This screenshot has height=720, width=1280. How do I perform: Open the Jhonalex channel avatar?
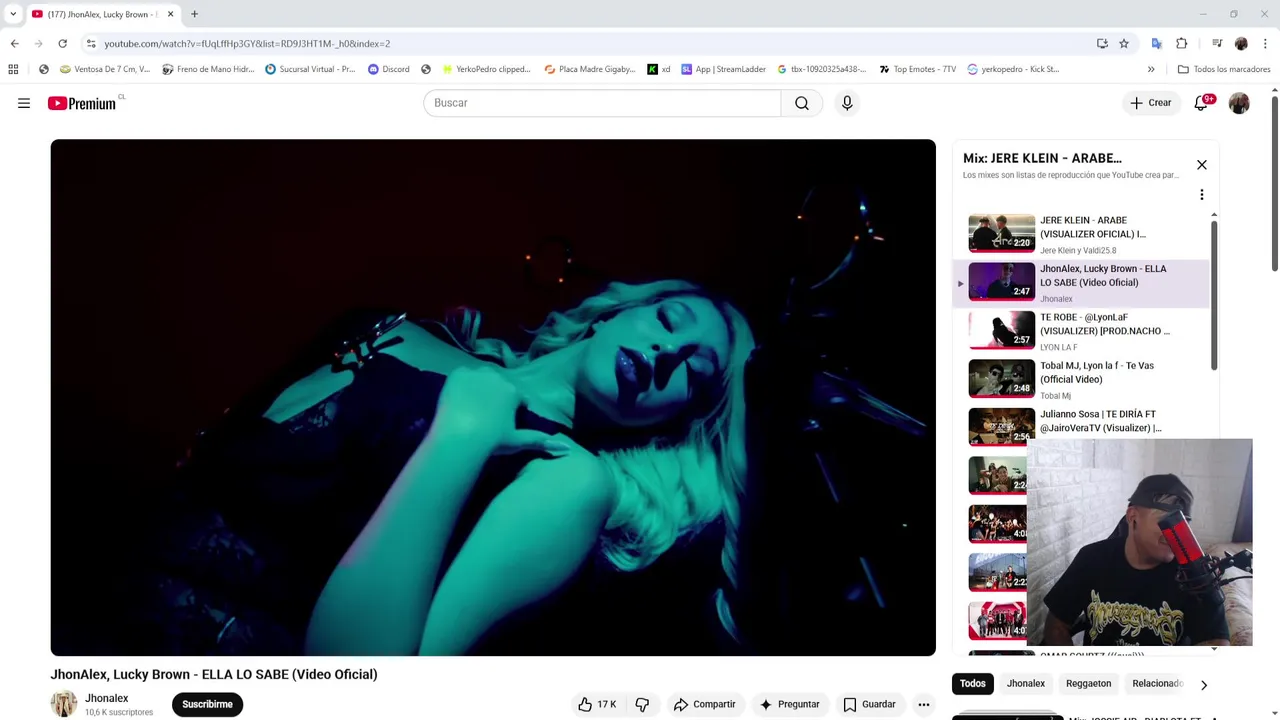coord(64,704)
